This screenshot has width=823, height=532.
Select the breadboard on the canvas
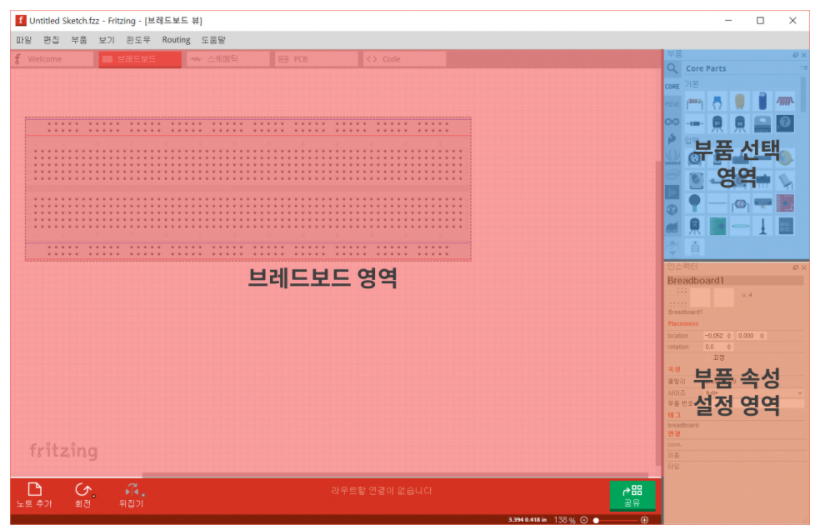pyautogui.click(x=248, y=189)
